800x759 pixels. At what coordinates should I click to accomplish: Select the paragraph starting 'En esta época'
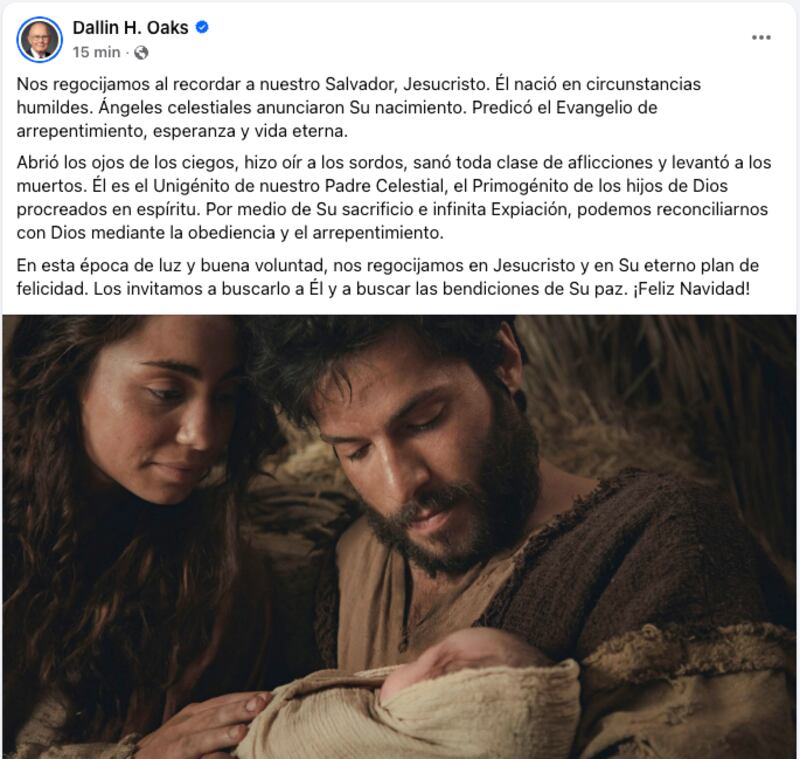click(x=388, y=277)
